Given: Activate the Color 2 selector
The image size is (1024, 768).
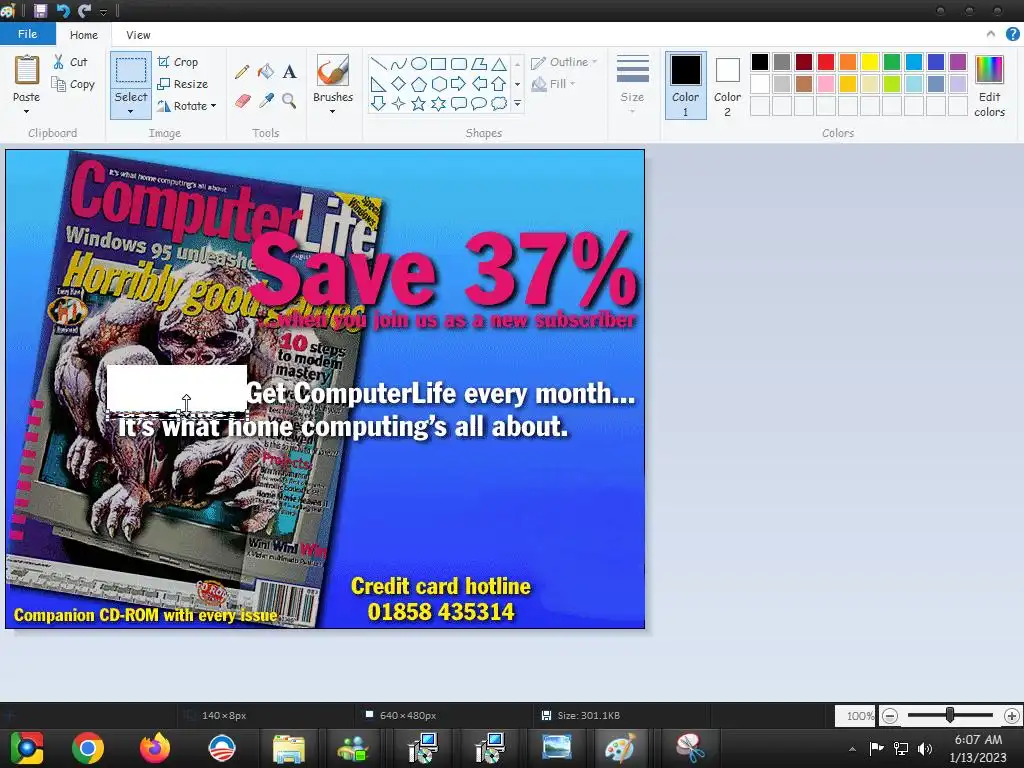Looking at the screenshot, I should click(727, 86).
